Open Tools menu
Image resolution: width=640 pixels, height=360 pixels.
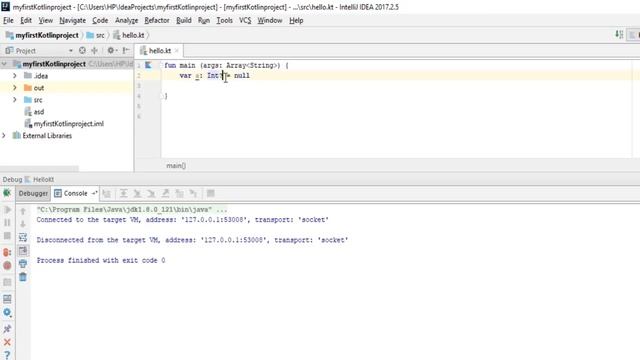pos(224,20)
